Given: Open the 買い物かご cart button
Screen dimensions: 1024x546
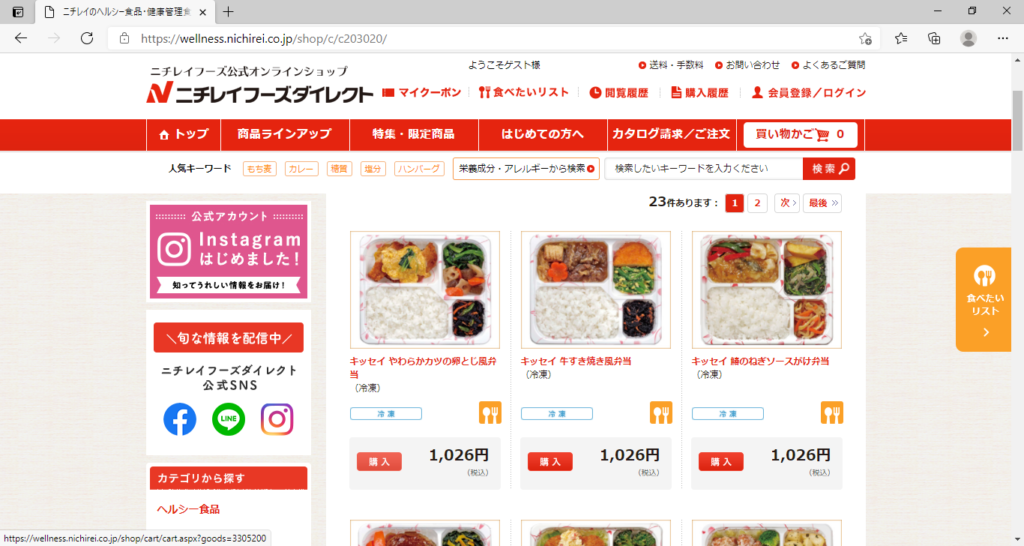Looking at the screenshot, I should click(x=800, y=135).
